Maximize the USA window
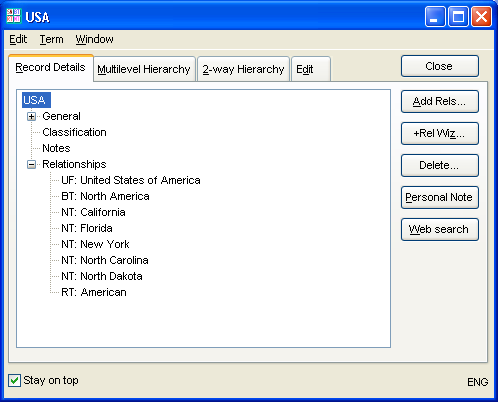The width and height of the screenshot is (498, 402). tap(458, 16)
